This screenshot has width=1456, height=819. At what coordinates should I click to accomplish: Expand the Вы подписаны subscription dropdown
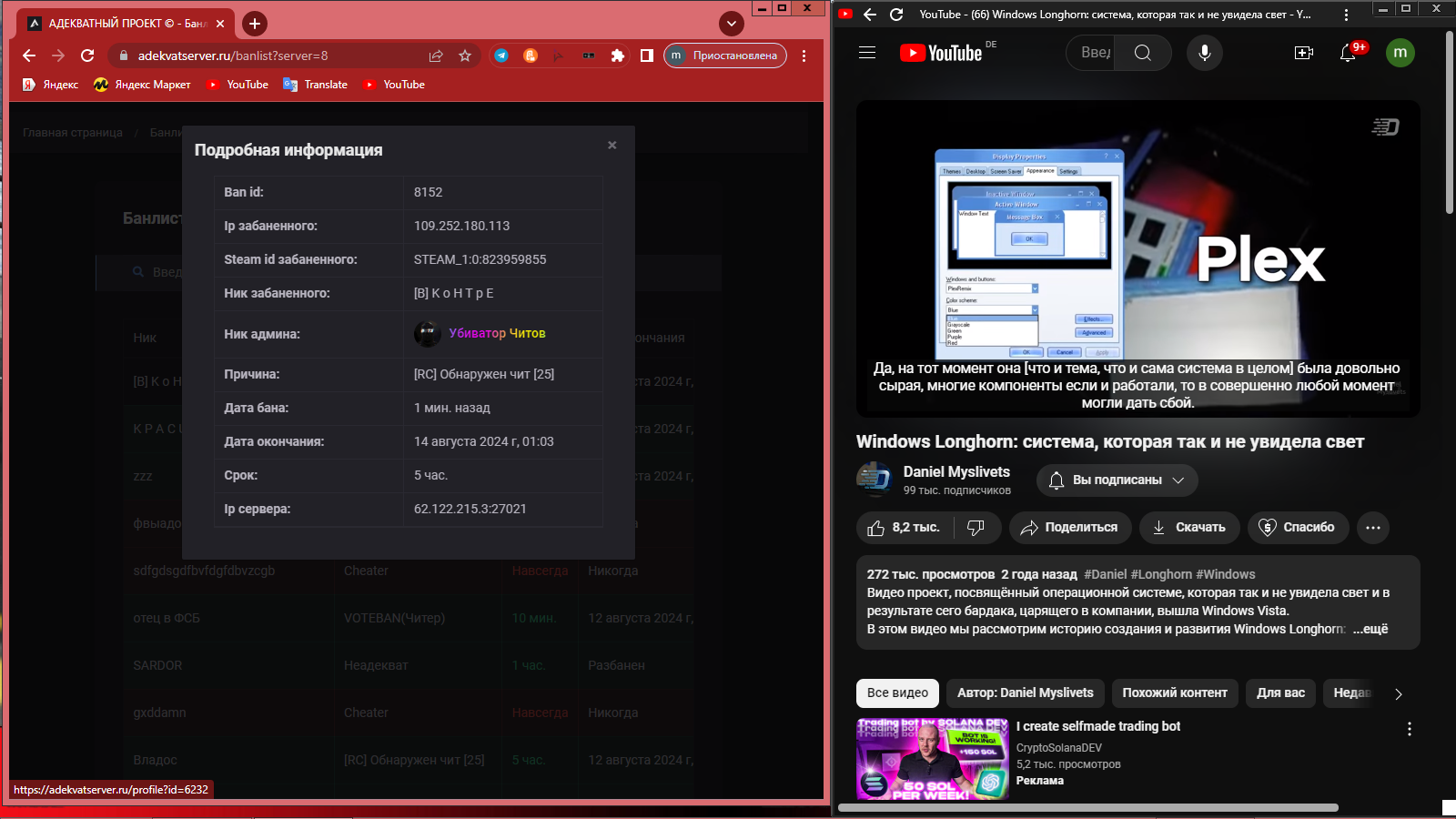click(1117, 480)
